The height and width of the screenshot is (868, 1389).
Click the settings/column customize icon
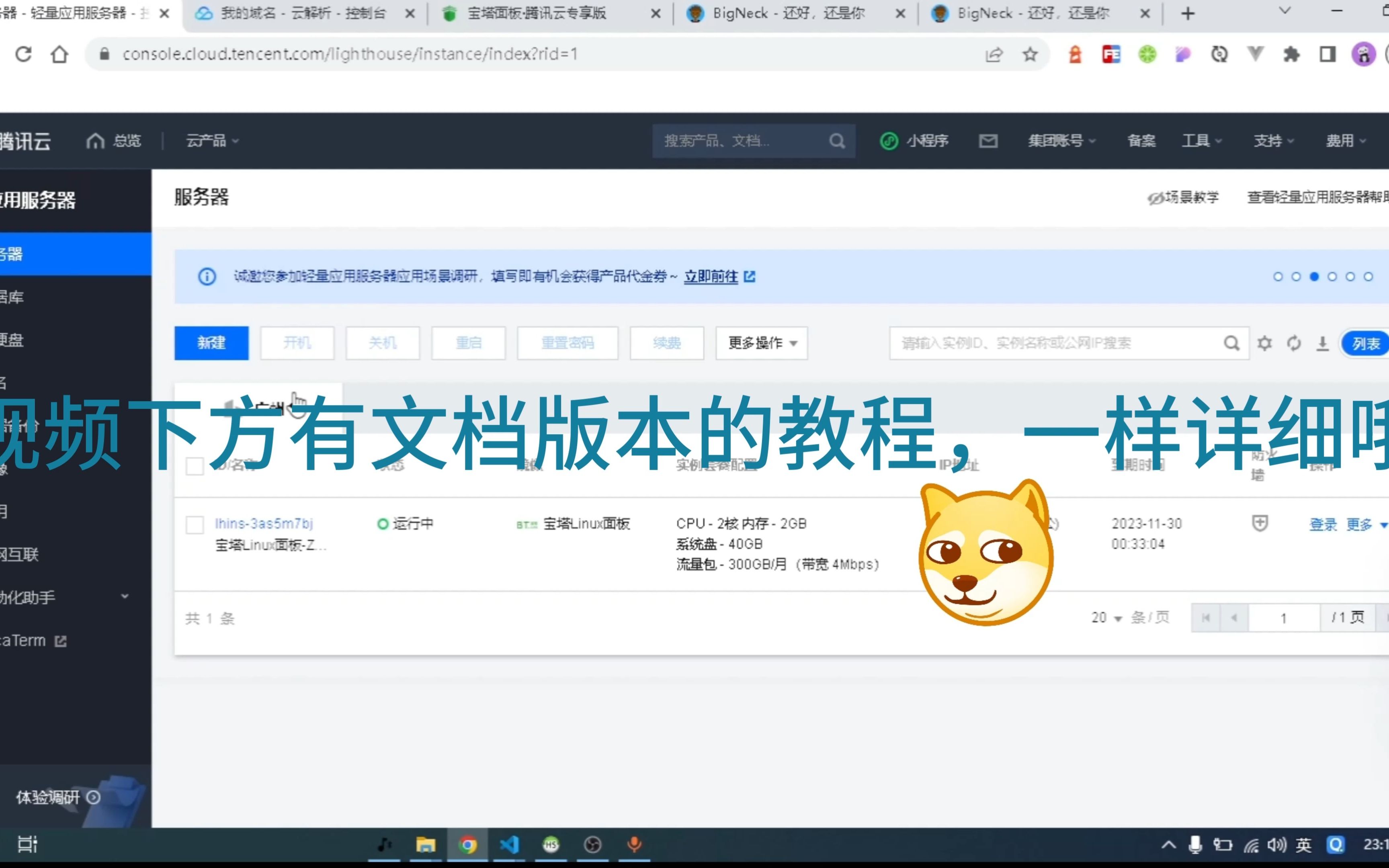coord(1264,343)
